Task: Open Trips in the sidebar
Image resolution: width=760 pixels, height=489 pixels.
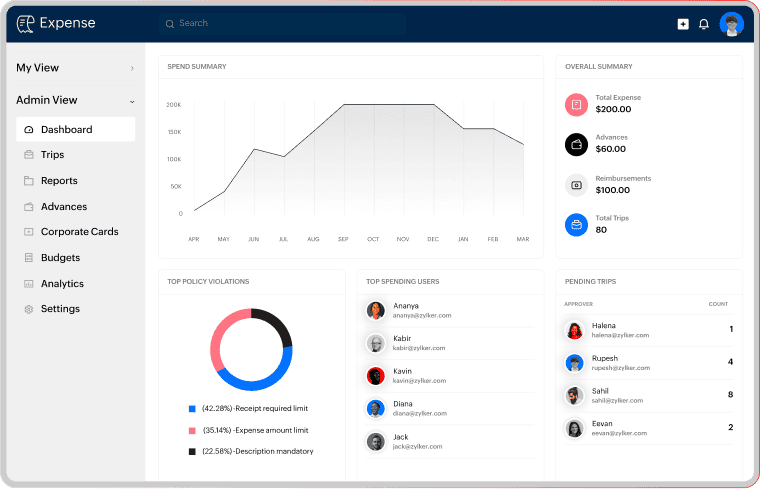Action: pyautogui.click(x=52, y=155)
